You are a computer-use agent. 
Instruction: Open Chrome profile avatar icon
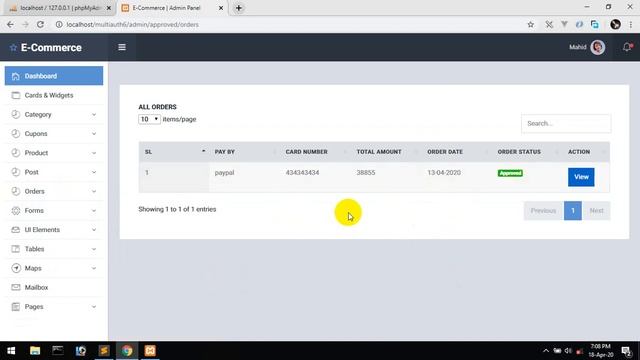(615, 24)
